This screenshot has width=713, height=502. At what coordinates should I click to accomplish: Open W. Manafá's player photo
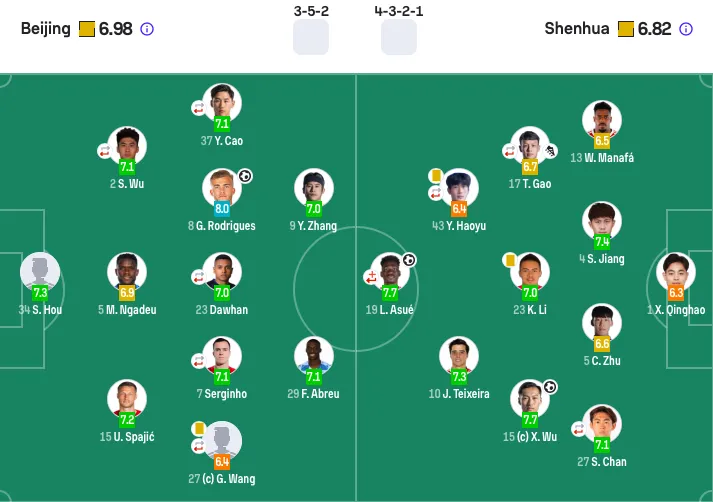(602, 120)
